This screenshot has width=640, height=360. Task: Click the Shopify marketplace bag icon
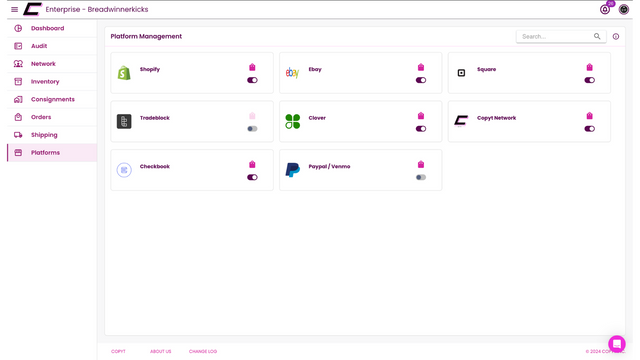pyautogui.click(x=252, y=67)
